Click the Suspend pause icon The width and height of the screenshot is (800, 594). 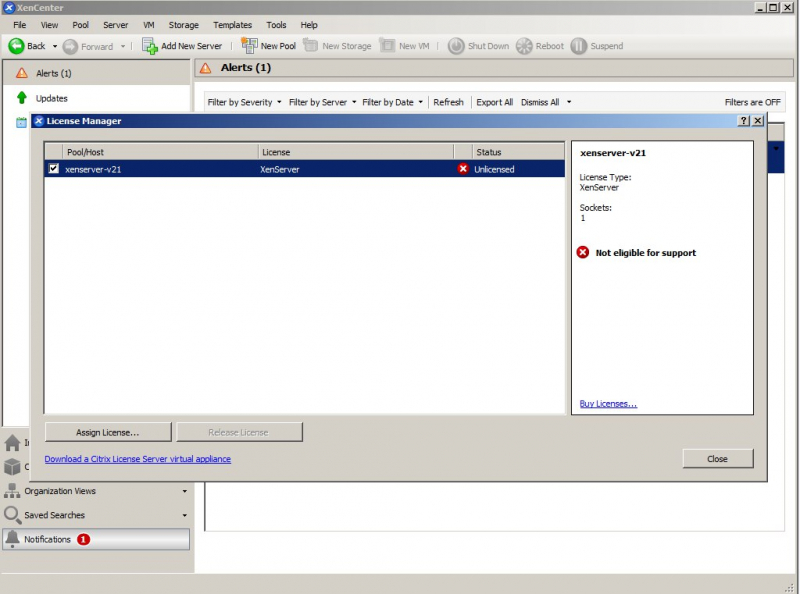(x=579, y=46)
